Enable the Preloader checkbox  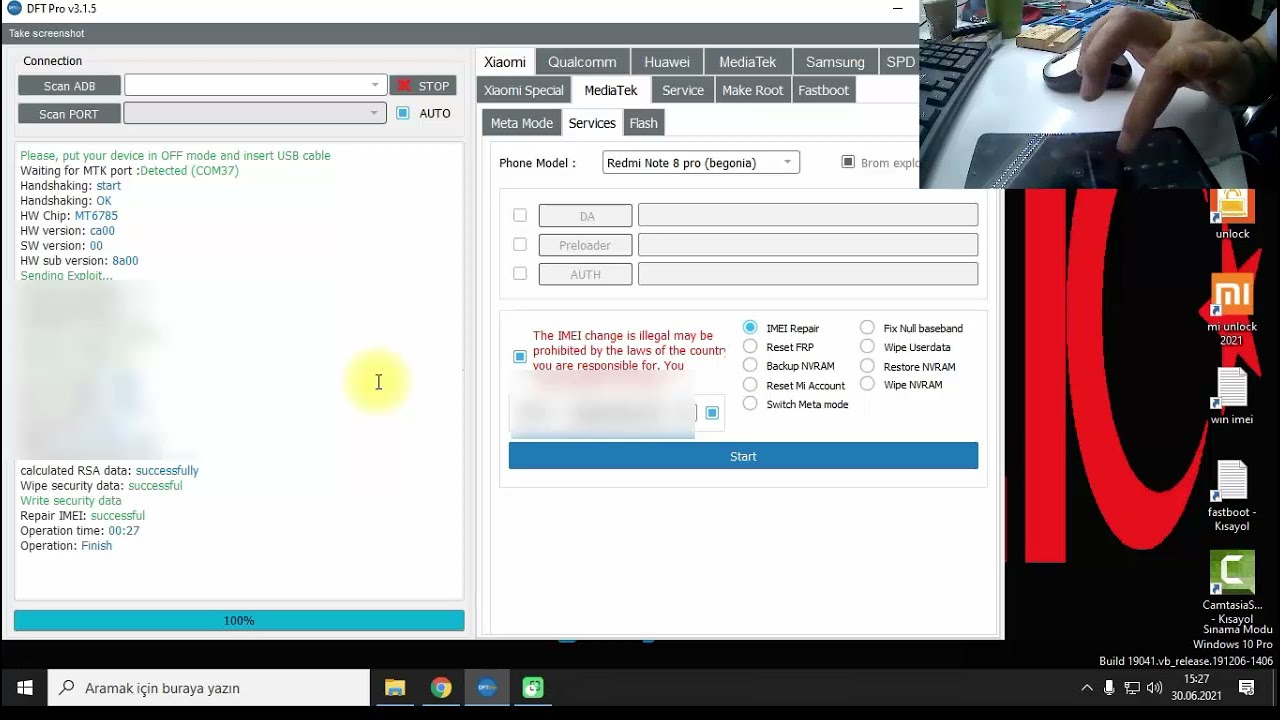pyautogui.click(x=520, y=244)
